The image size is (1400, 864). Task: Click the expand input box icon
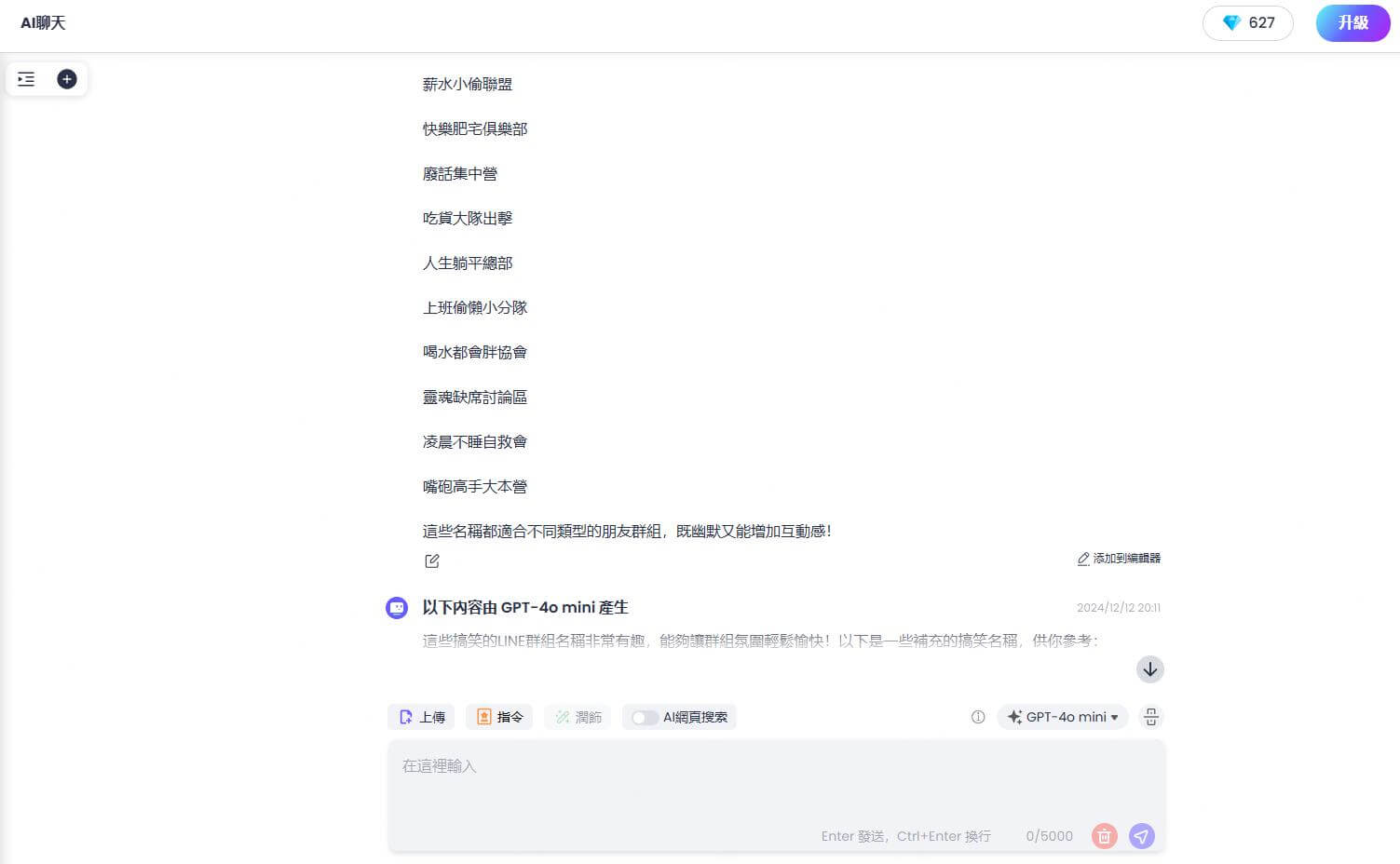(x=1151, y=717)
